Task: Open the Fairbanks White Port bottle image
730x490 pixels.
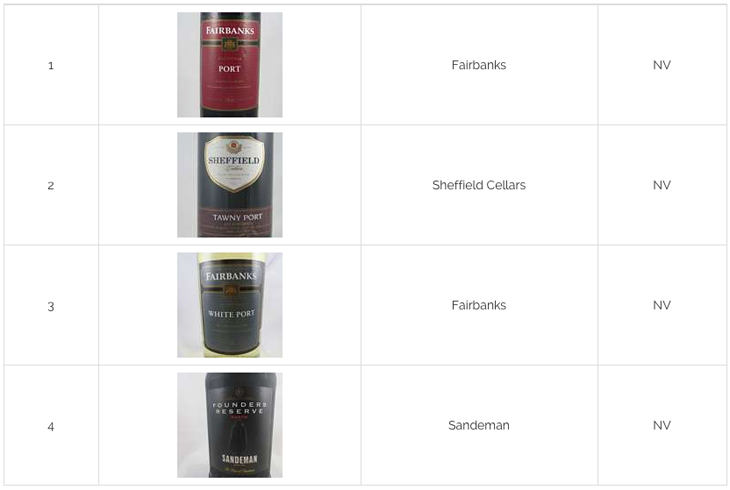Action: pyautogui.click(x=230, y=305)
